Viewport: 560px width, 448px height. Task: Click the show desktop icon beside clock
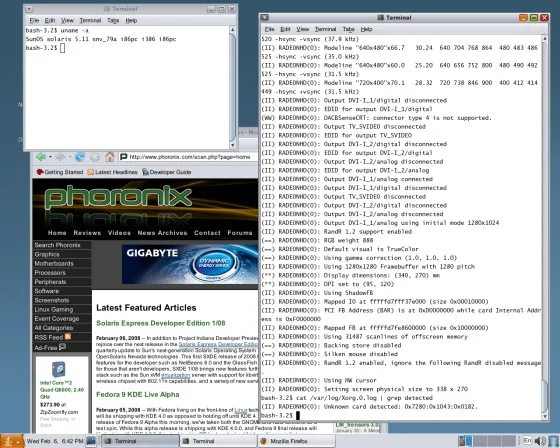[91, 441]
